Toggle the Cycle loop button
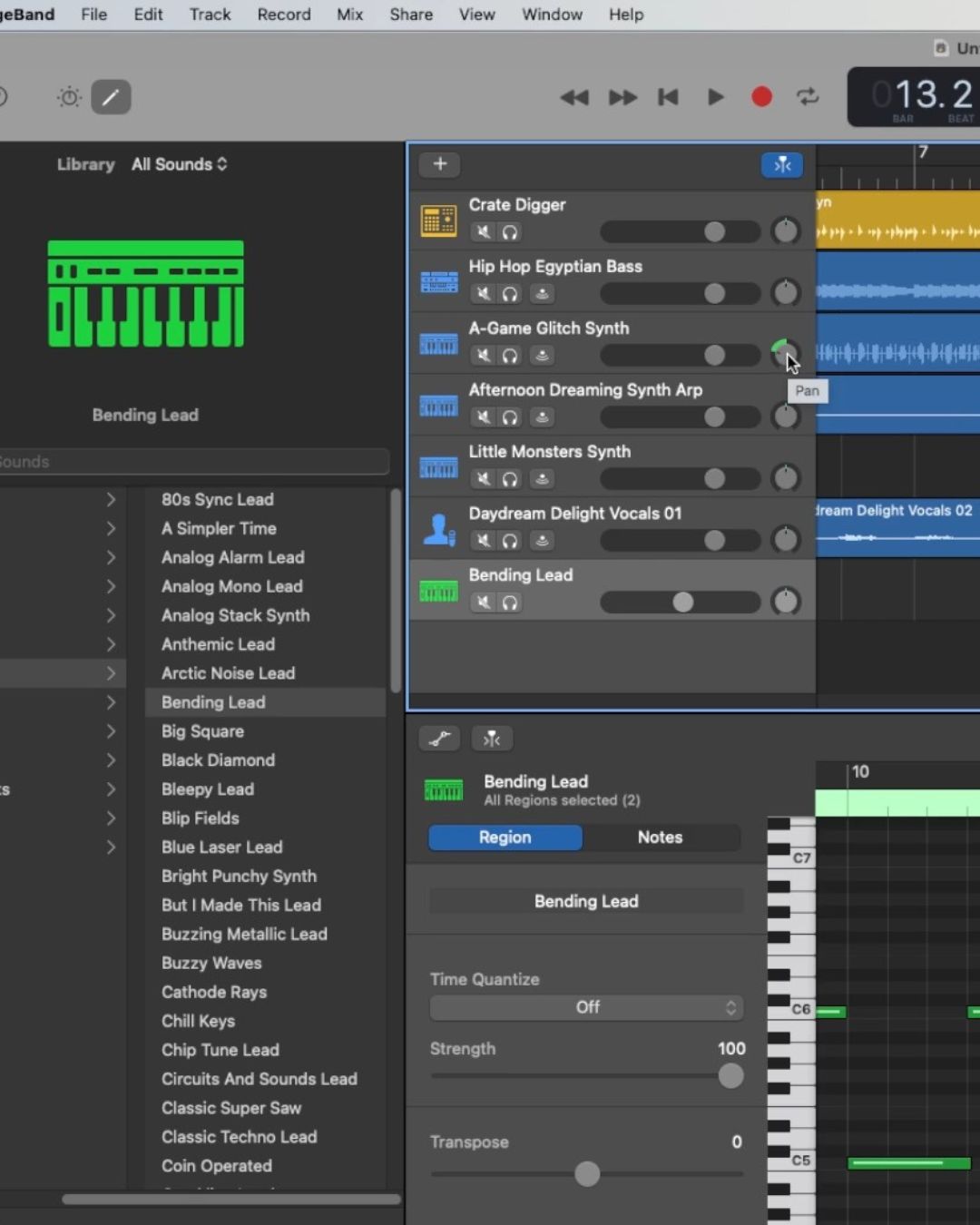The width and height of the screenshot is (980, 1225). pos(808,97)
